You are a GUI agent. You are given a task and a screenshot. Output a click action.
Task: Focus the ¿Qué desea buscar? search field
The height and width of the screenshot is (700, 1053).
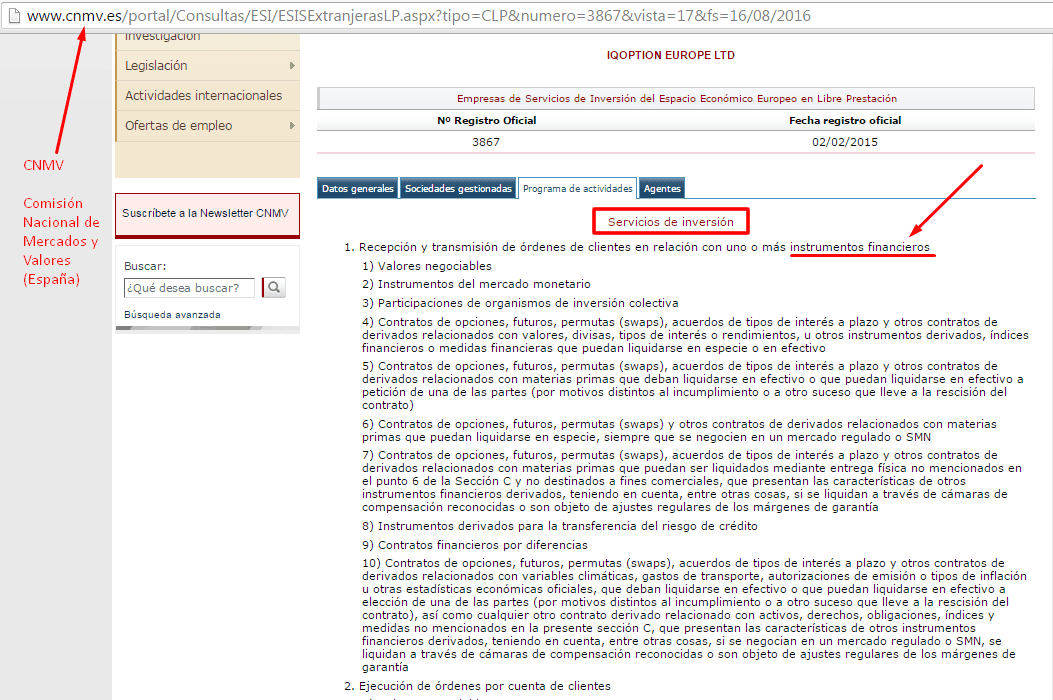189,288
